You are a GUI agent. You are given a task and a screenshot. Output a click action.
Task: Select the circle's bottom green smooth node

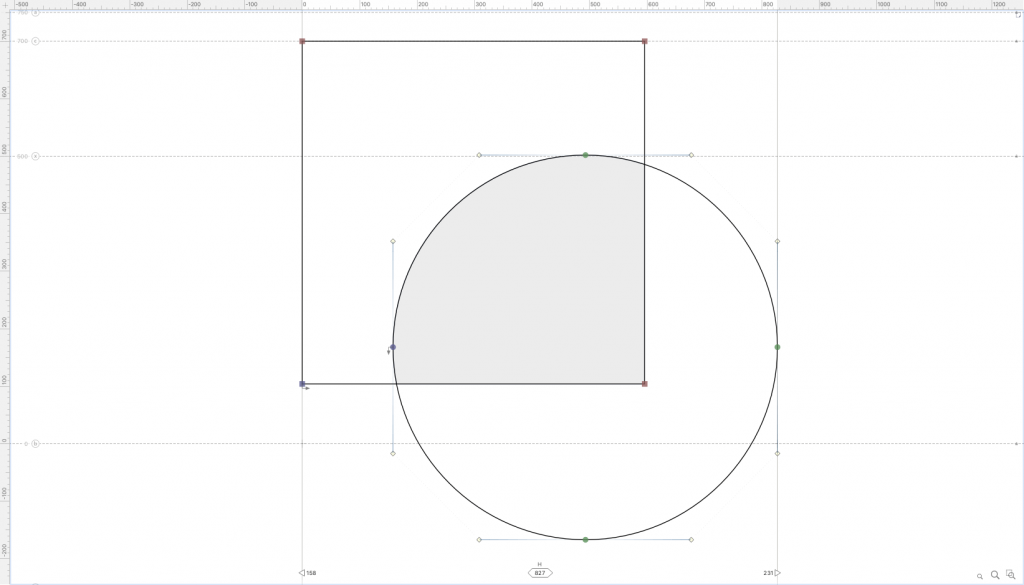coord(585,540)
